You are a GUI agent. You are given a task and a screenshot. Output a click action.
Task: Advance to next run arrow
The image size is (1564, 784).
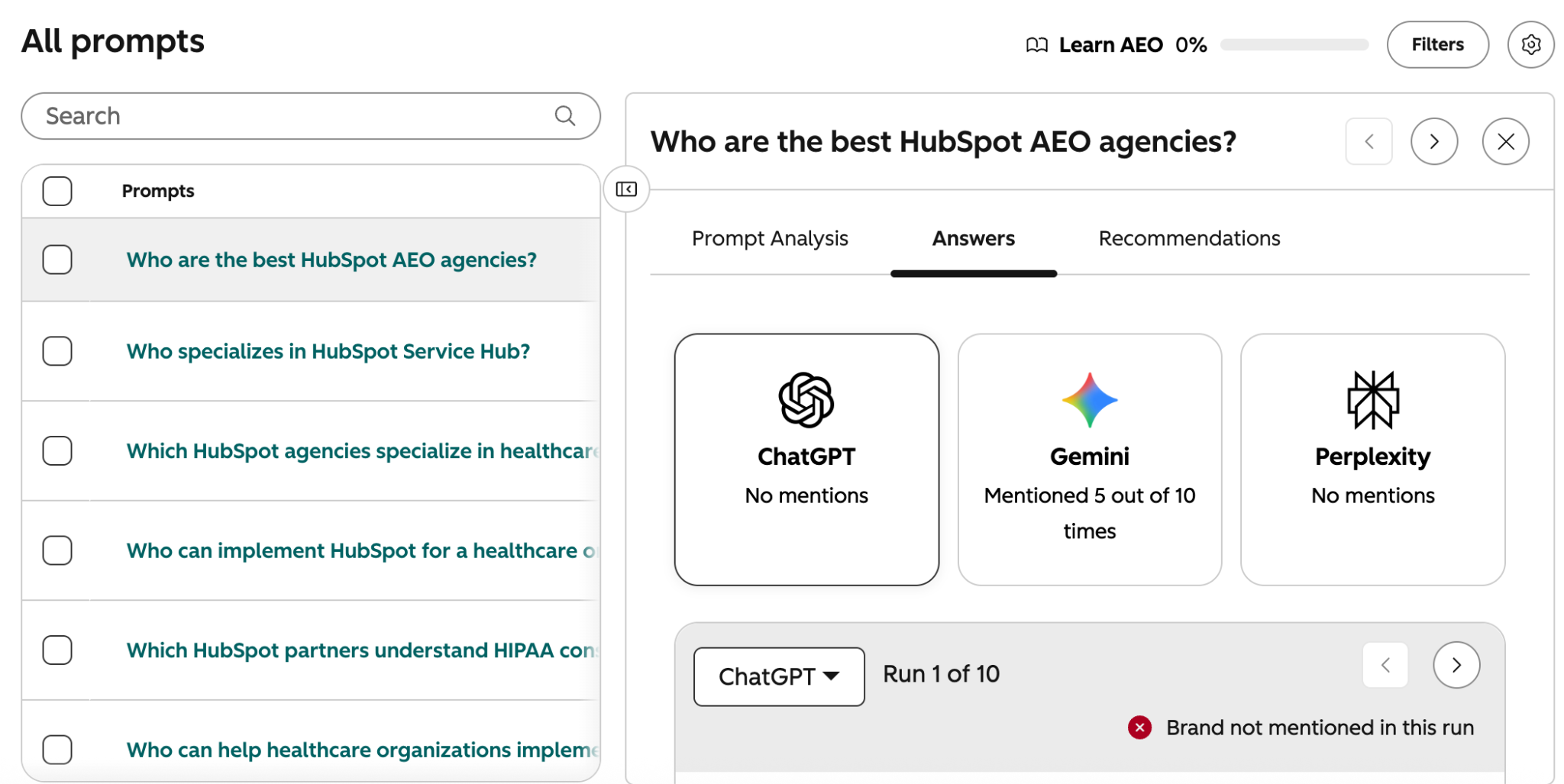click(1456, 665)
